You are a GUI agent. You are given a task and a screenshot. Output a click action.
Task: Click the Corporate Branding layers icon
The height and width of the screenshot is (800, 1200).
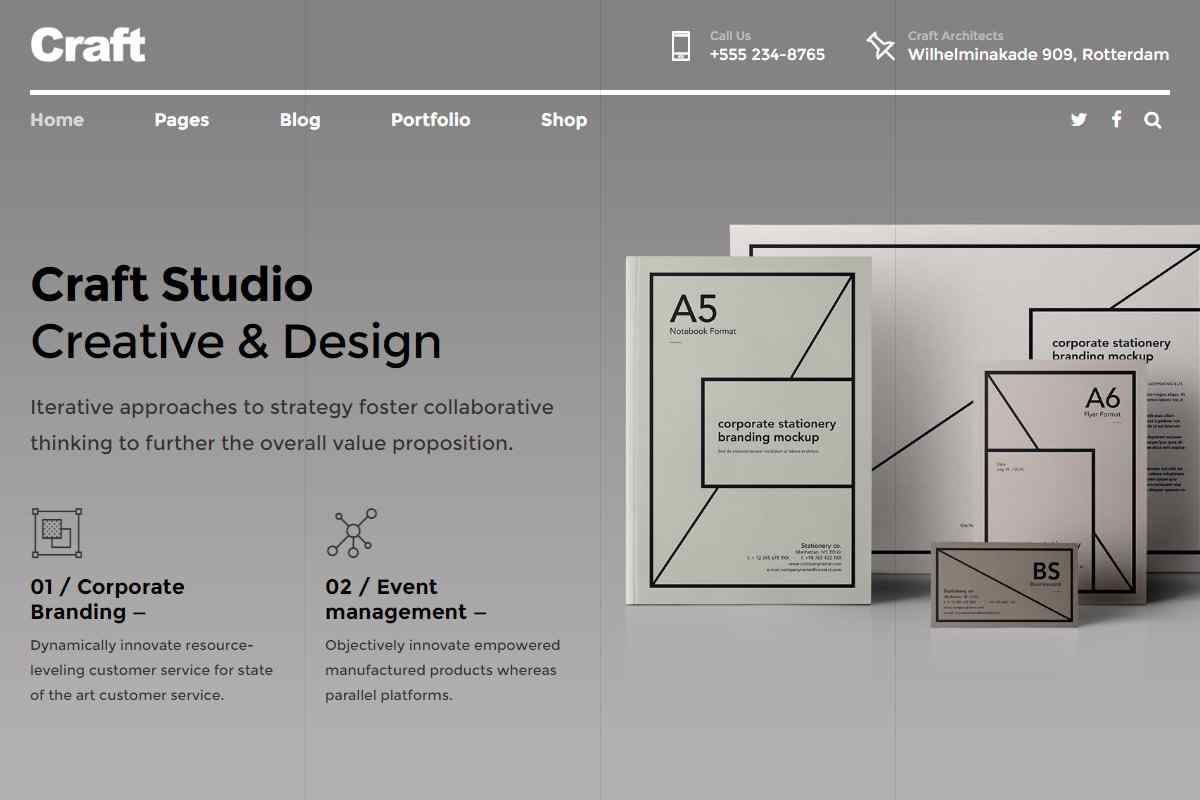(57, 532)
